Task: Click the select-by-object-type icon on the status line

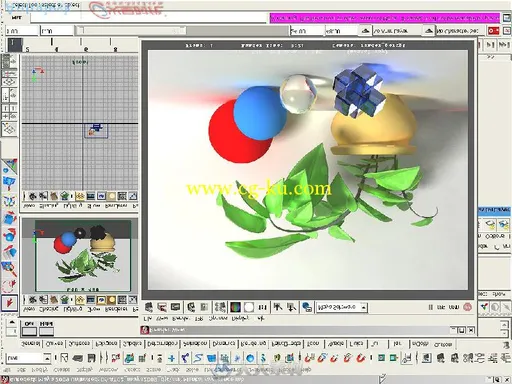Action: tap(129, 358)
